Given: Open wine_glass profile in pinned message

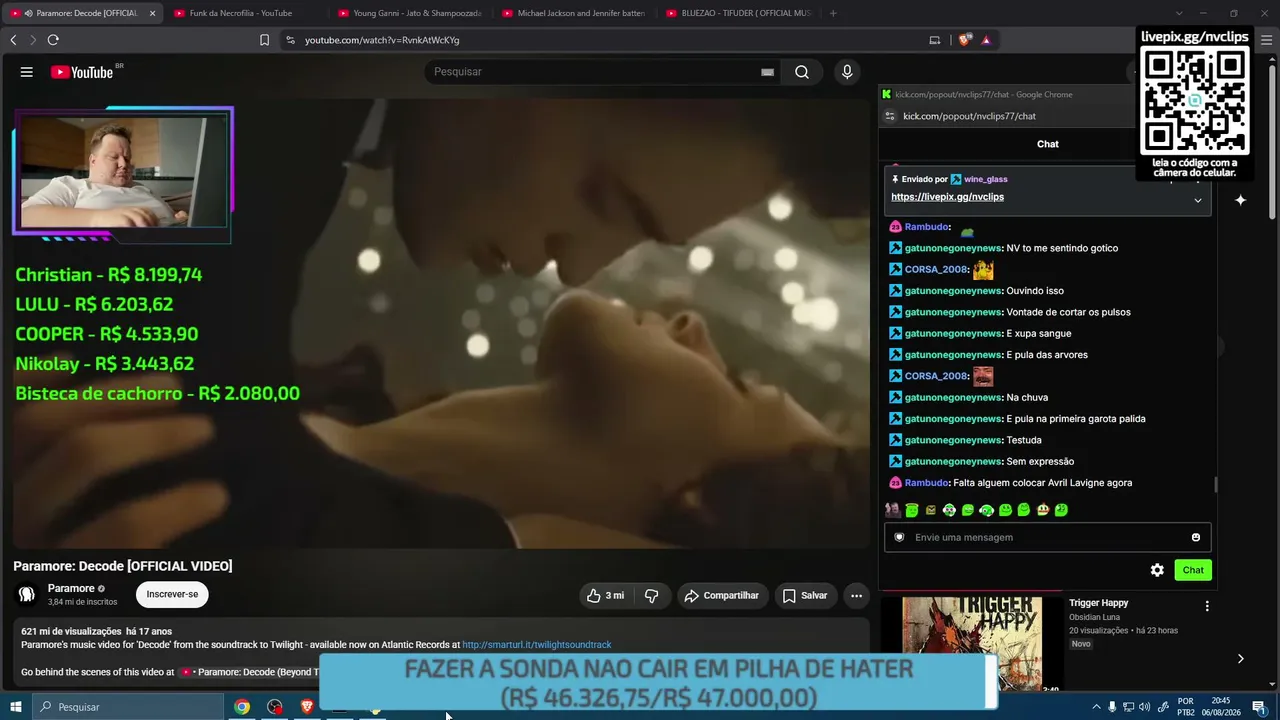Looking at the screenshot, I should coord(985,179).
